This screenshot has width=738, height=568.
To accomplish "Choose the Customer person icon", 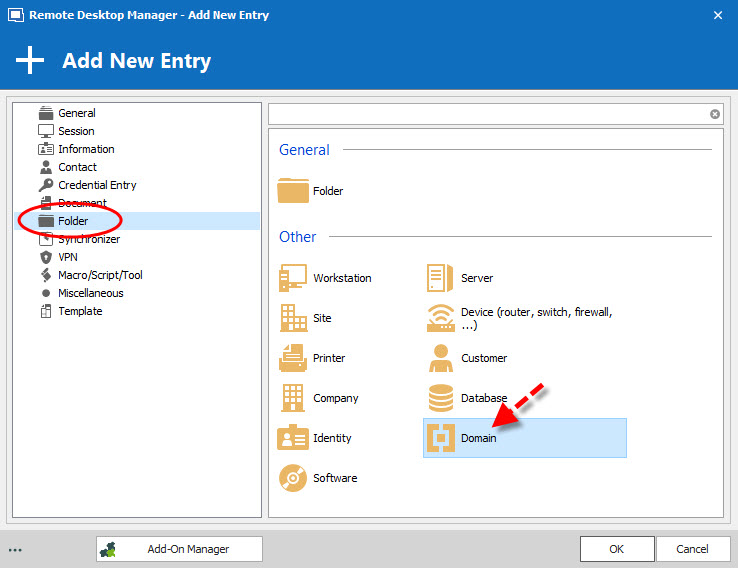I will (x=441, y=358).
